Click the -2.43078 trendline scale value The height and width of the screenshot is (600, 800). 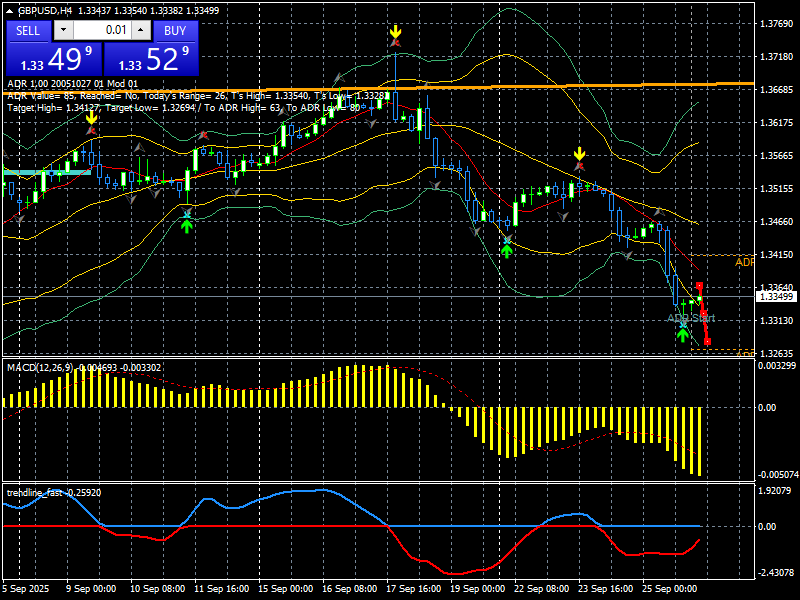coord(776,573)
